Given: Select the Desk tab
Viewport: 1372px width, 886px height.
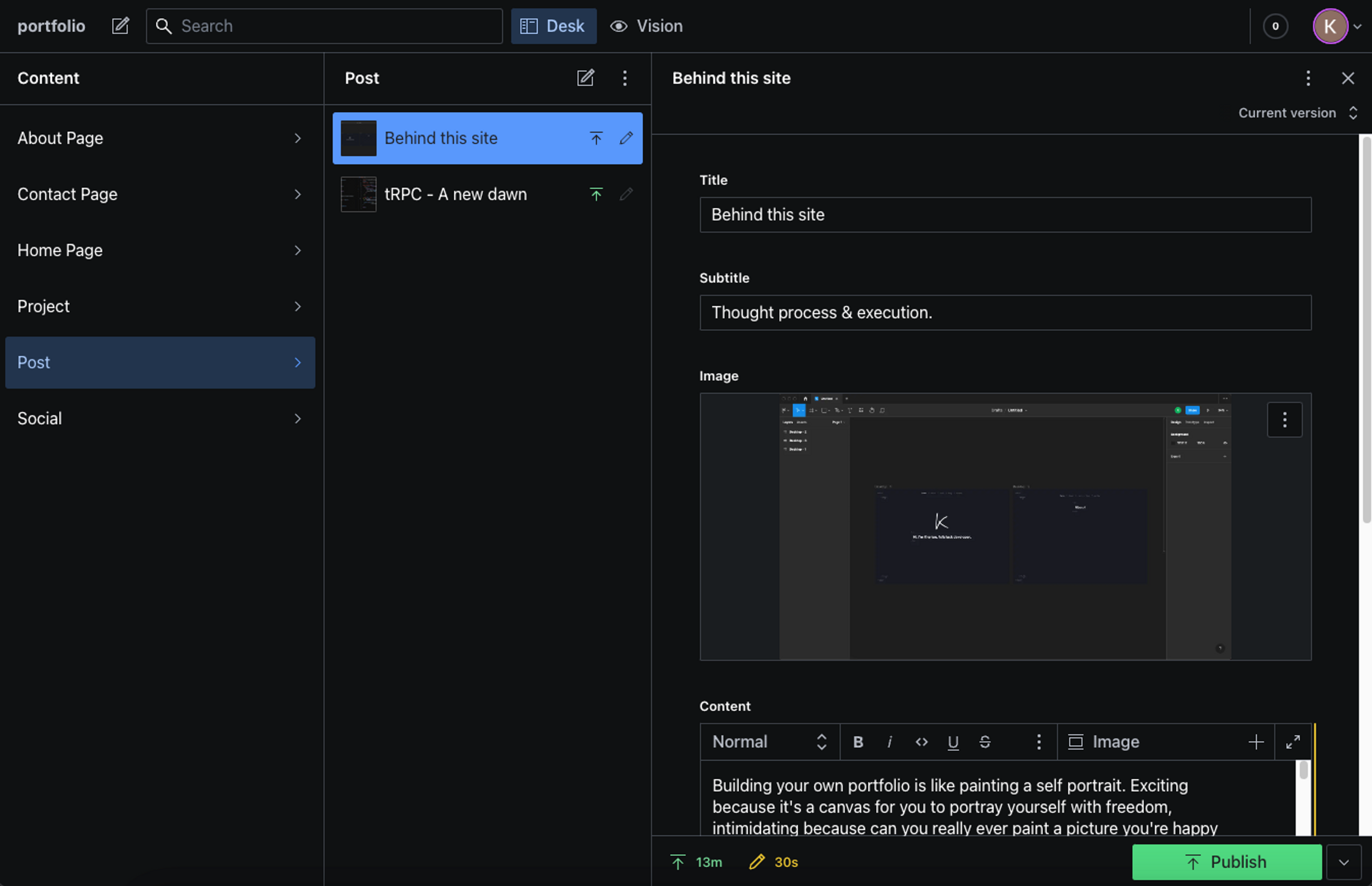Looking at the screenshot, I should 553,26.
